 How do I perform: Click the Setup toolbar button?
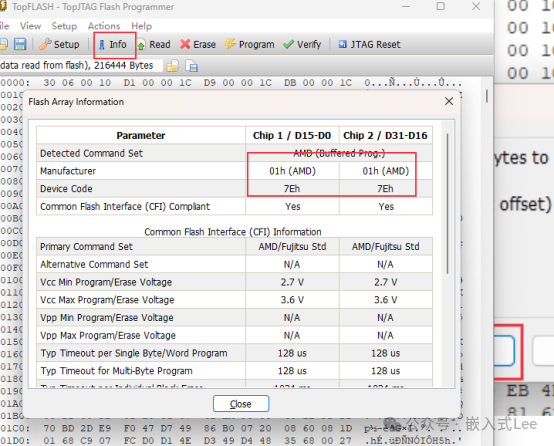pos(59,45)
